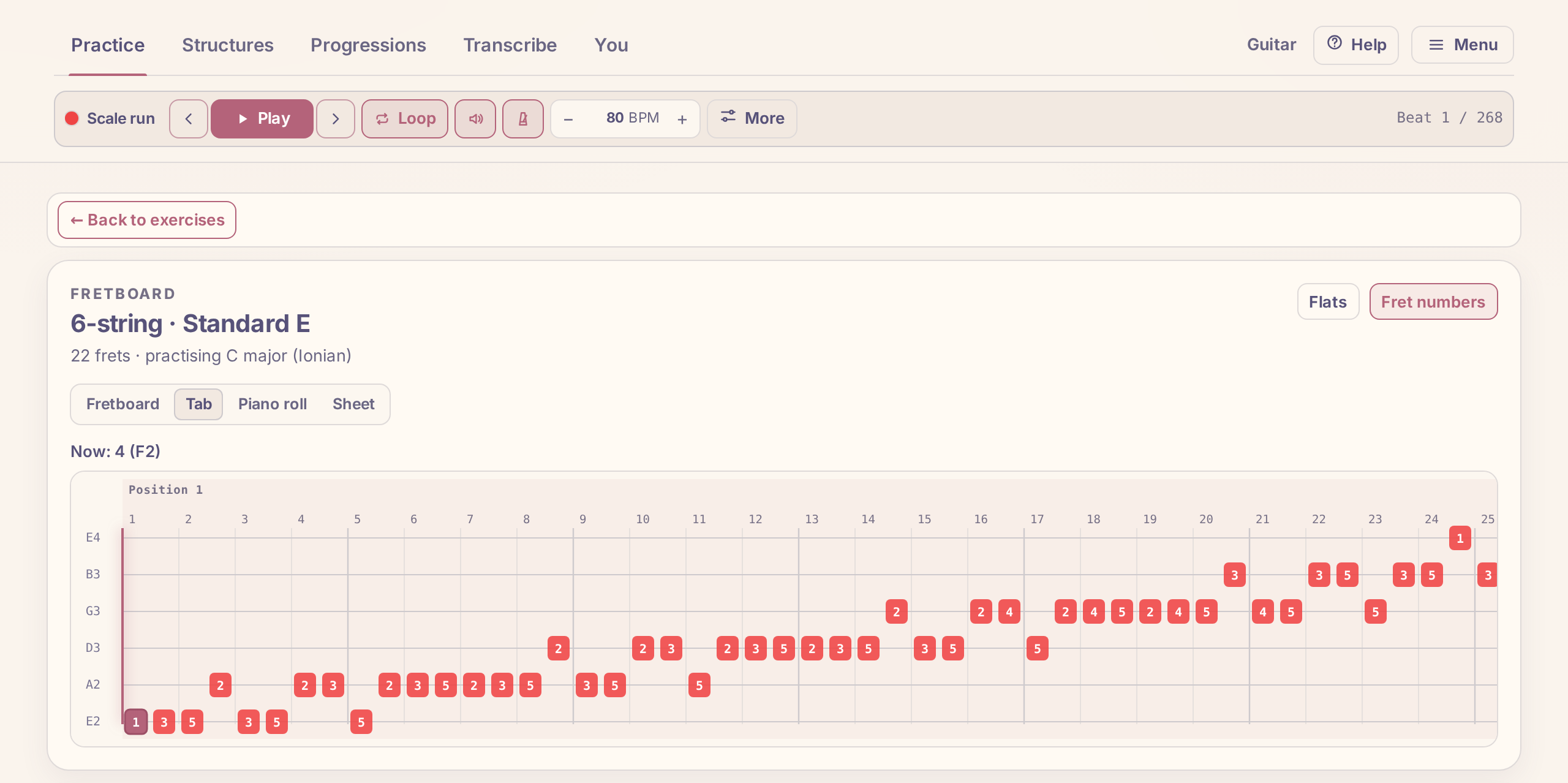Increase tempo with the plus button

(x=682, y=119)
